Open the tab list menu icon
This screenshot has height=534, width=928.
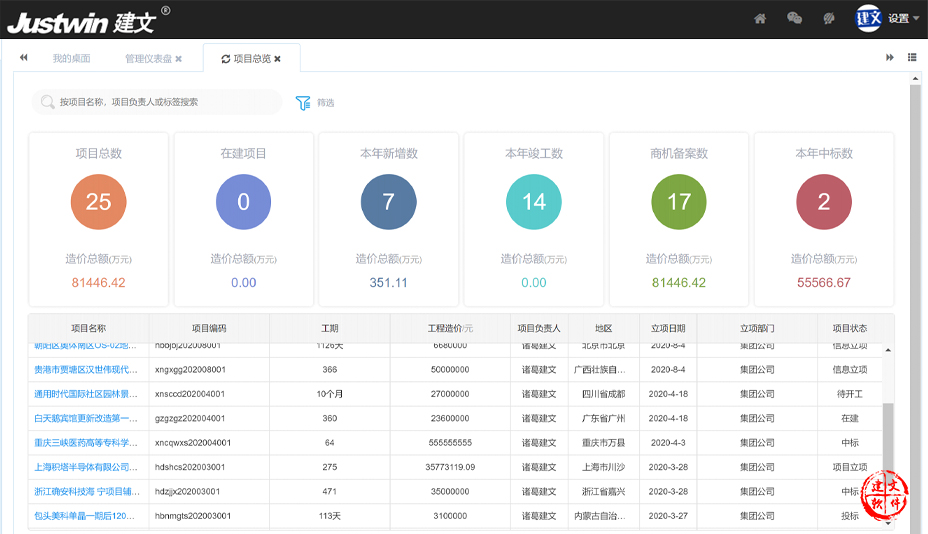(912, 58)
